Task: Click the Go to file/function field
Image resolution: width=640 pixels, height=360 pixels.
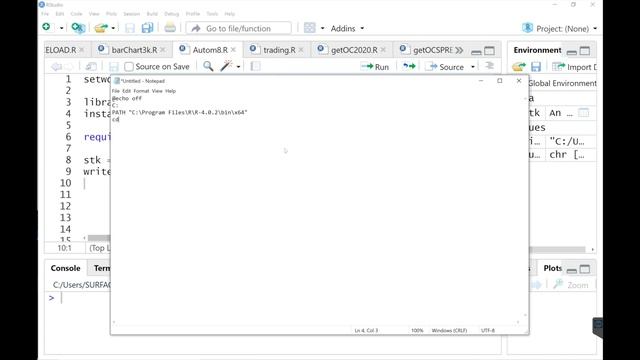Action: click(x=239, y=28)
